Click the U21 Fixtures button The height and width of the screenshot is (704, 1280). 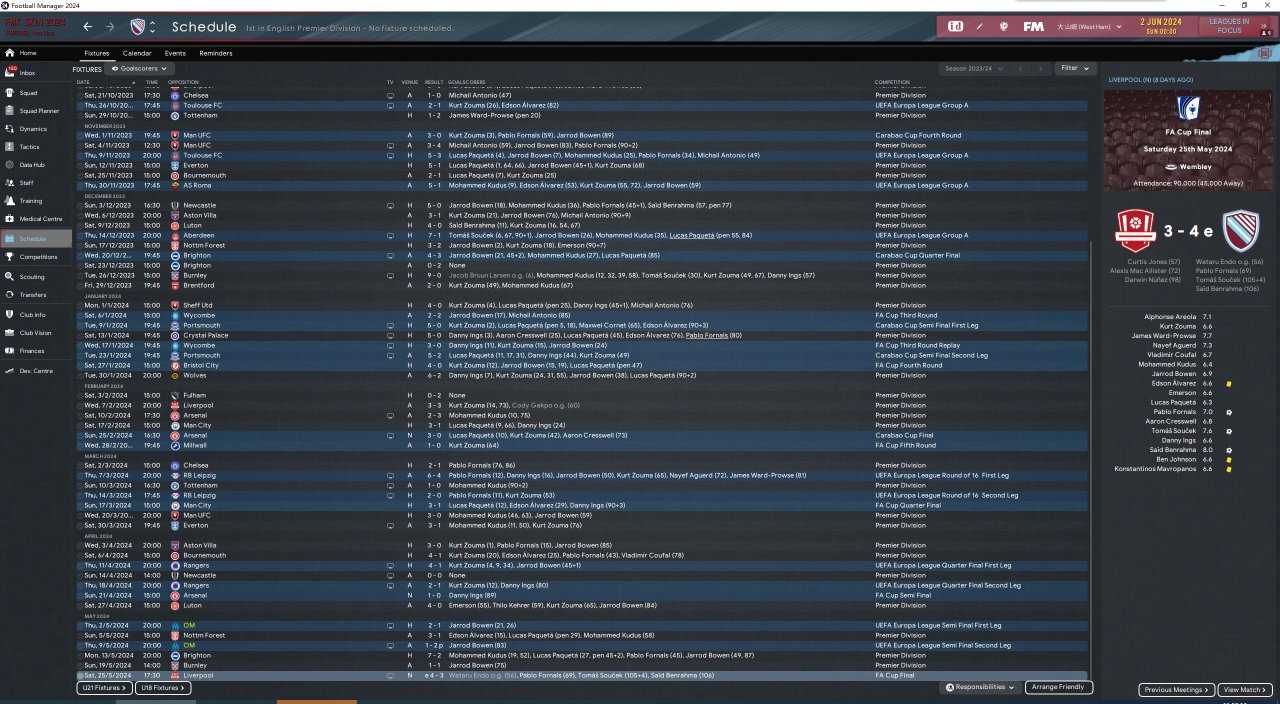[104, 688]
